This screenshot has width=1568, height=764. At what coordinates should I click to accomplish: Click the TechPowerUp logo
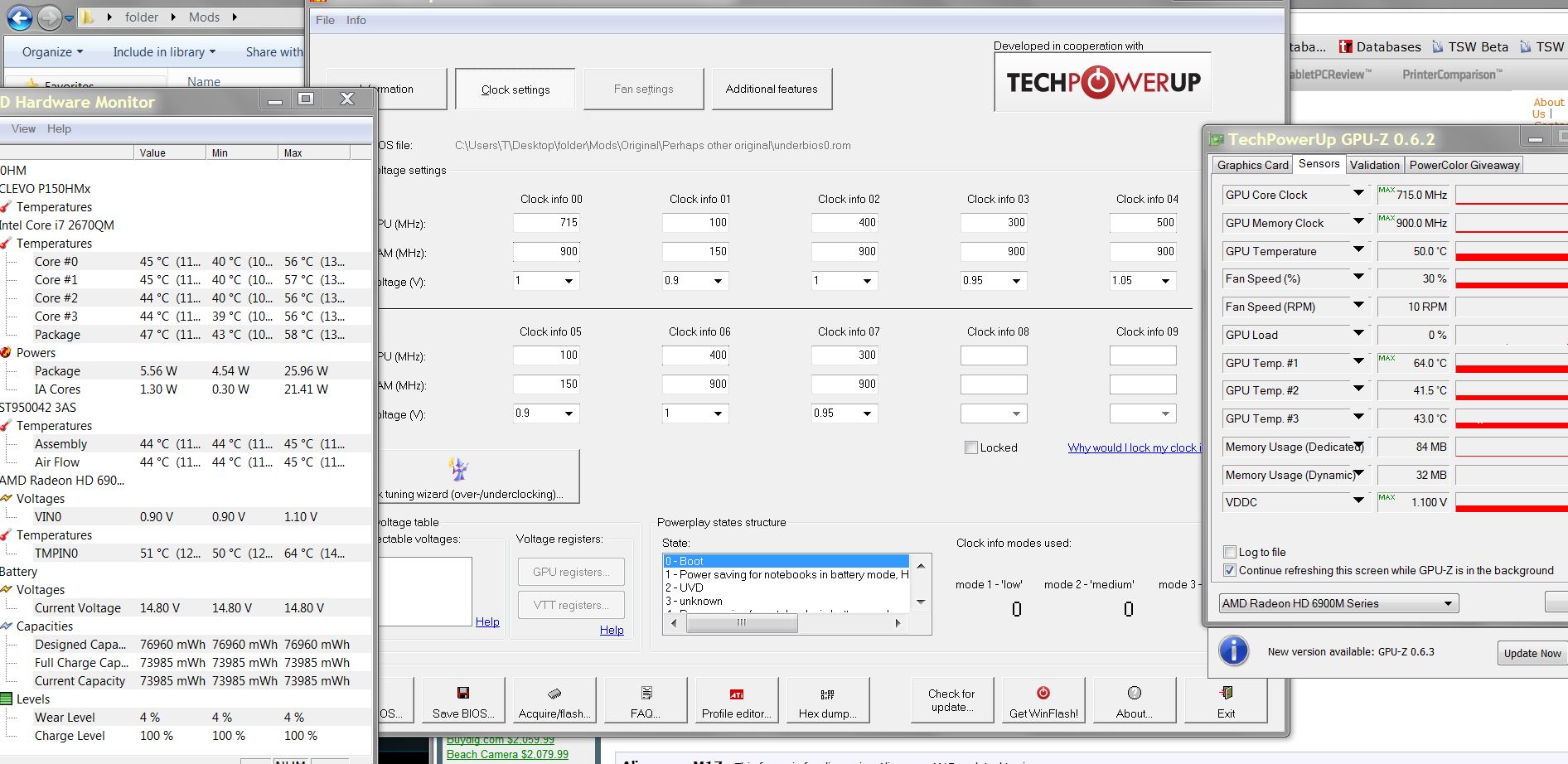(x=1102, y=82)
